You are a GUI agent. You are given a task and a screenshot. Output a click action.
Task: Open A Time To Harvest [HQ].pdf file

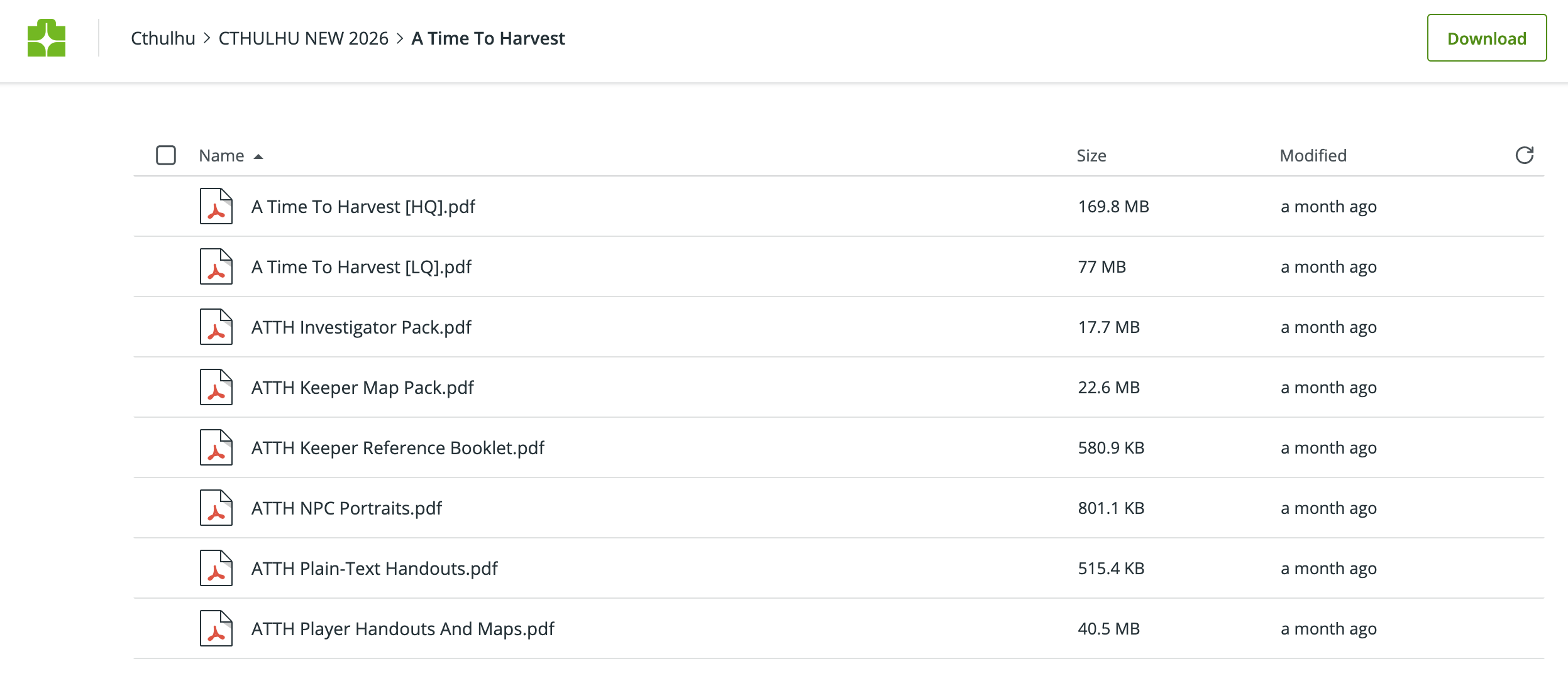pos(363,207)
